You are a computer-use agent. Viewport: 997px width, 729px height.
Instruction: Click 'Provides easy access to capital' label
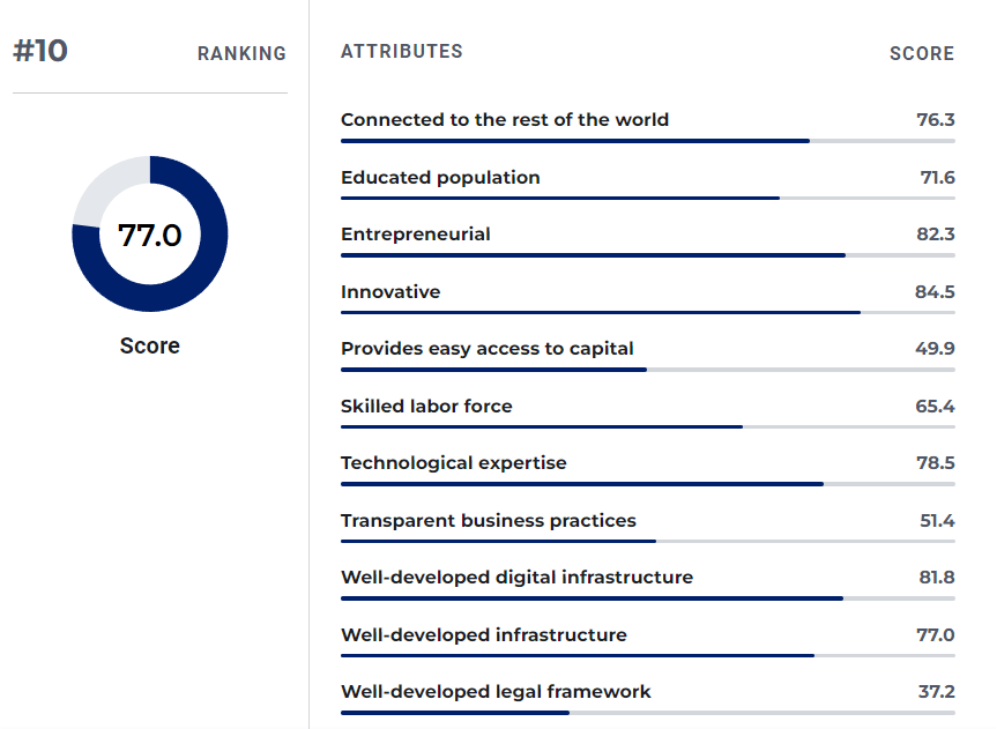[x=487, y=349]
